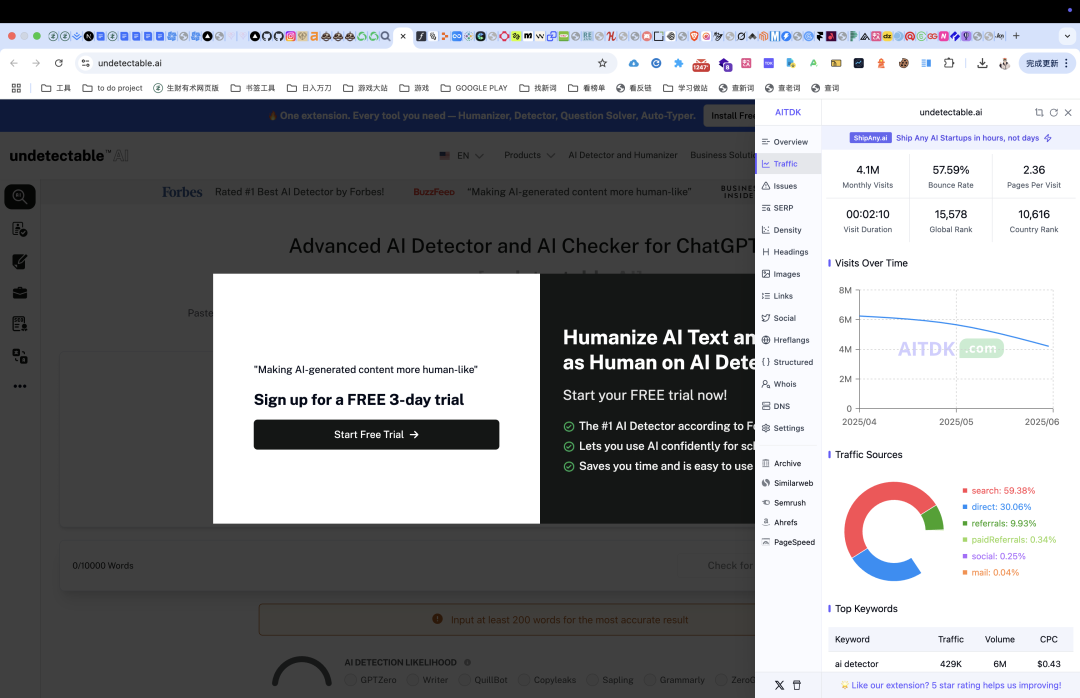Open the Issues section
The width and height of the screenshot is (1080, 698).
click(779, 186)
